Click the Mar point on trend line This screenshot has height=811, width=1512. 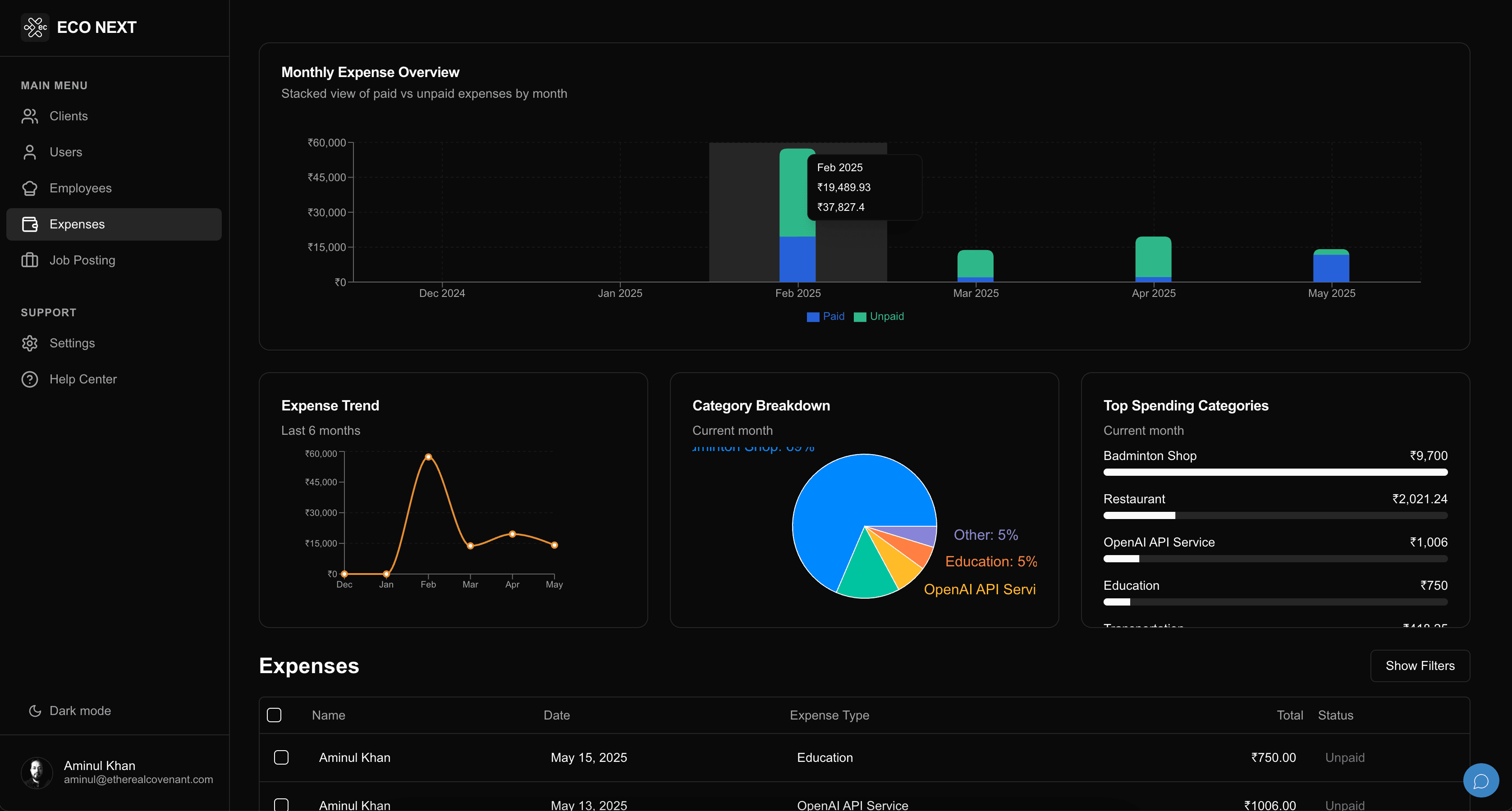coord(470,546)
